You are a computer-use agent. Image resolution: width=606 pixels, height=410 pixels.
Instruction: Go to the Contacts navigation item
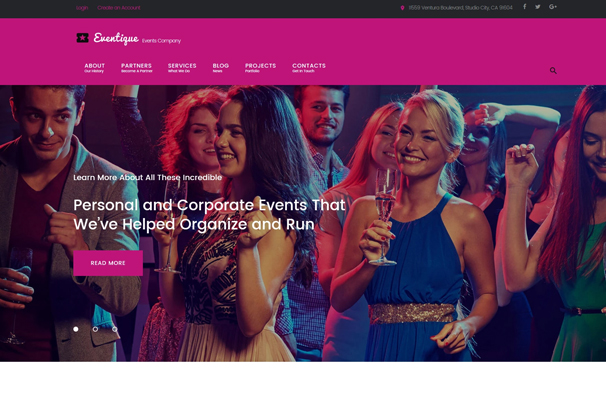(309, 68)
